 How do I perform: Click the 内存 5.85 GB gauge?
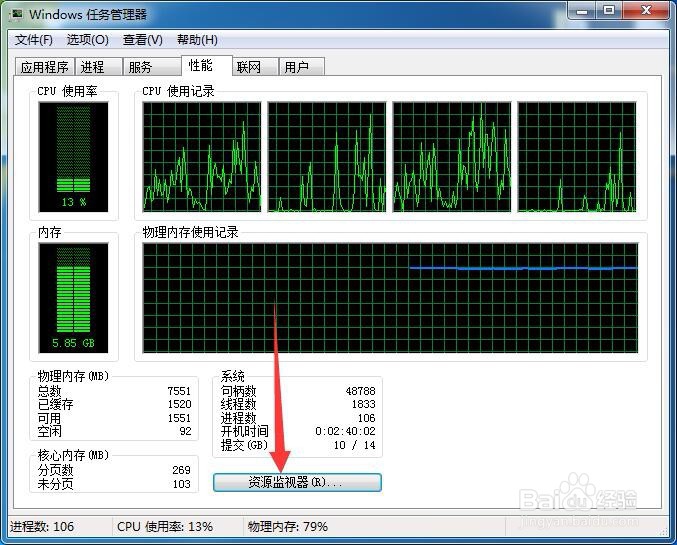tap(73, 298)
